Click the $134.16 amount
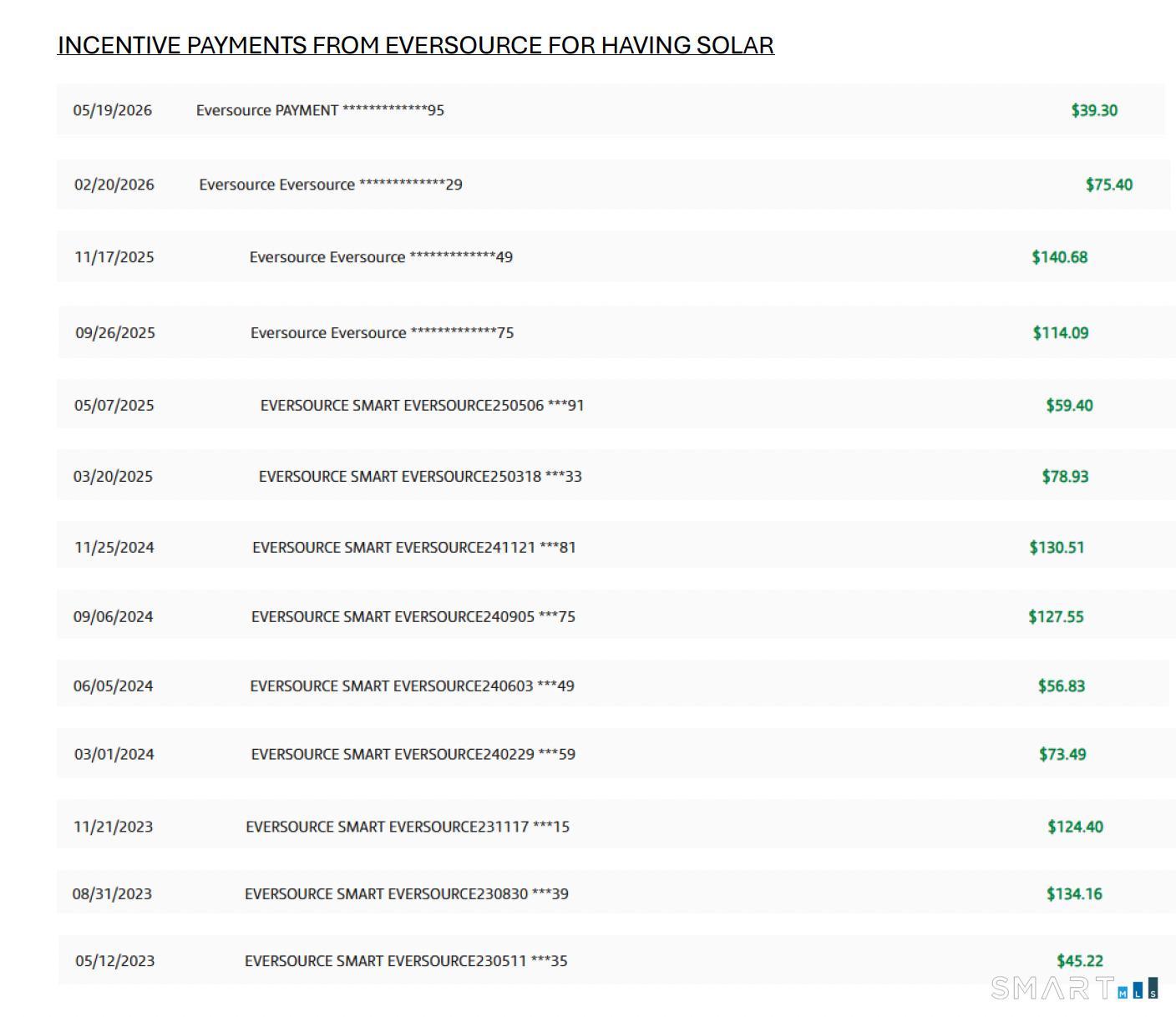This screenshot has height=1017, width=1176. (1075, 894)
